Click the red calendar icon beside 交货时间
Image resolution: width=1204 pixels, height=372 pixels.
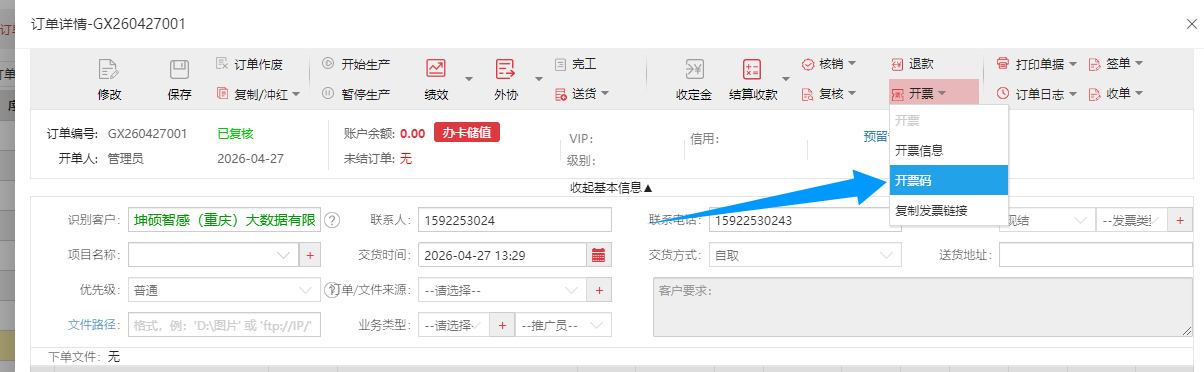pos(598,255)
